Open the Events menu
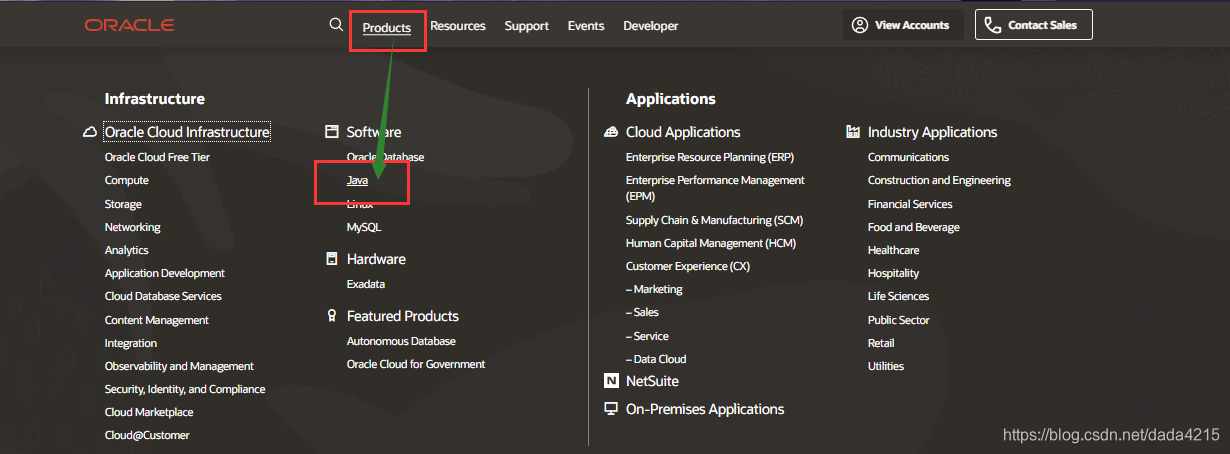This screenshot has width=1230, height=454. 586,26
